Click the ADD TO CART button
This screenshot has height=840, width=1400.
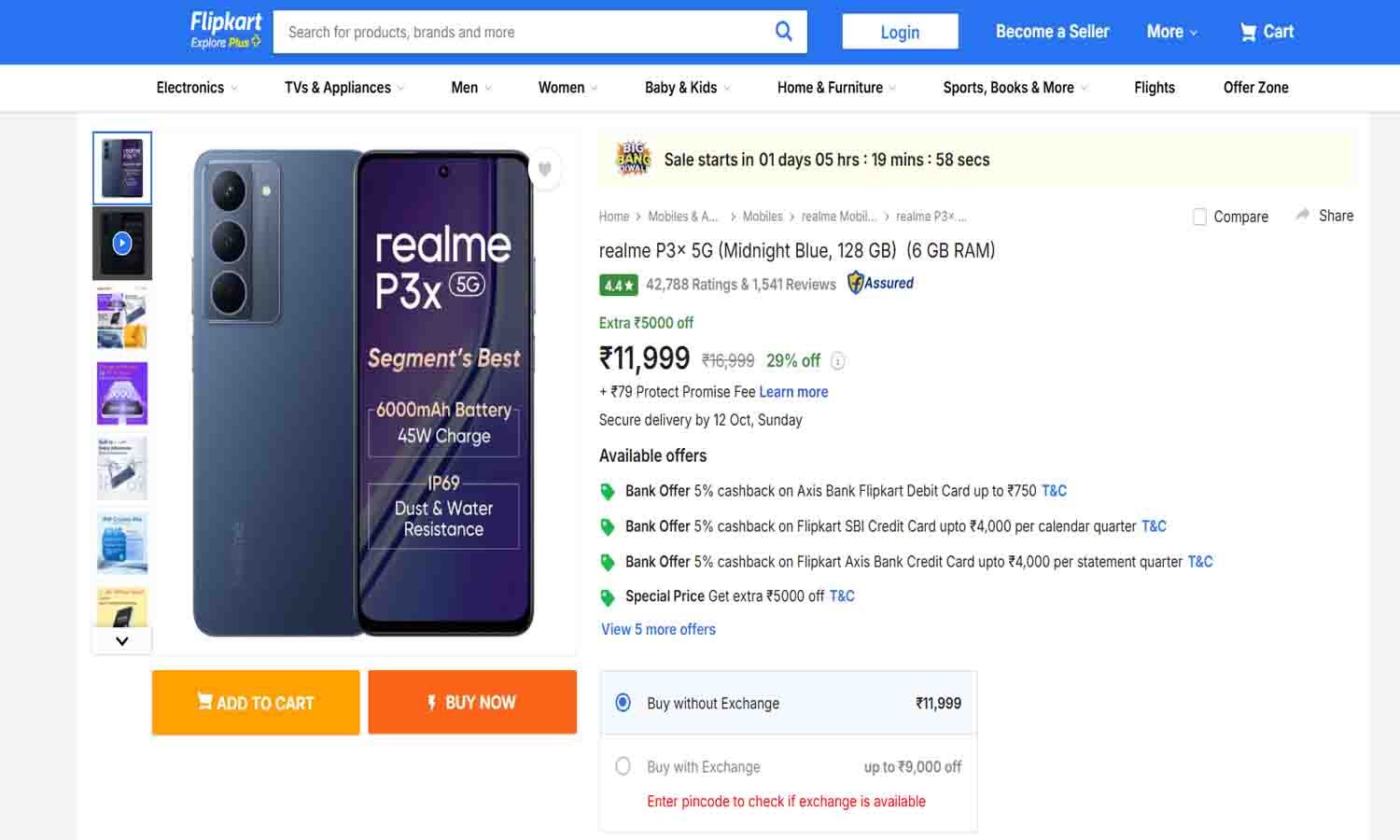pos(255,702)
